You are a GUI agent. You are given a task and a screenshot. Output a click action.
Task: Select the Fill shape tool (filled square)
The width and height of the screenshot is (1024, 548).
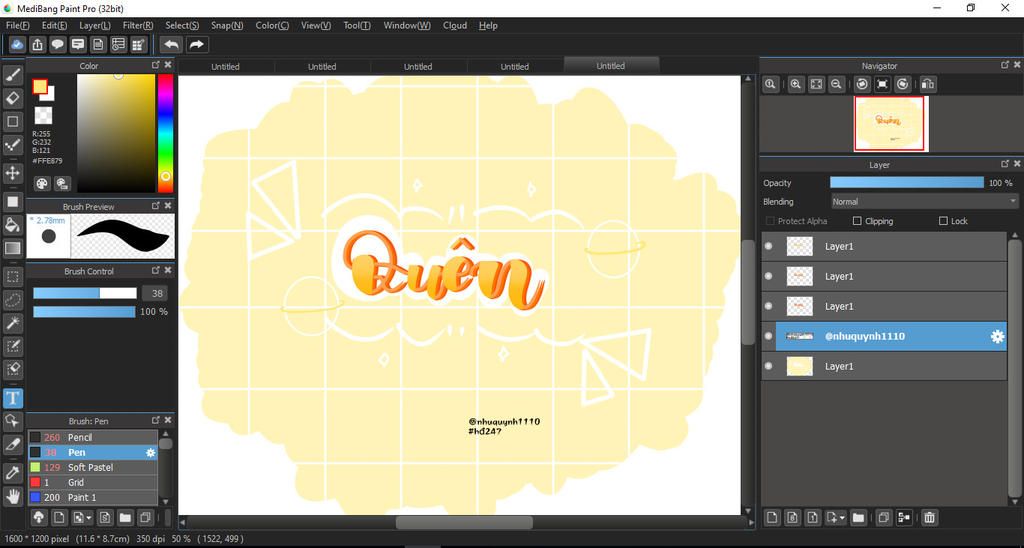point(12,202)
